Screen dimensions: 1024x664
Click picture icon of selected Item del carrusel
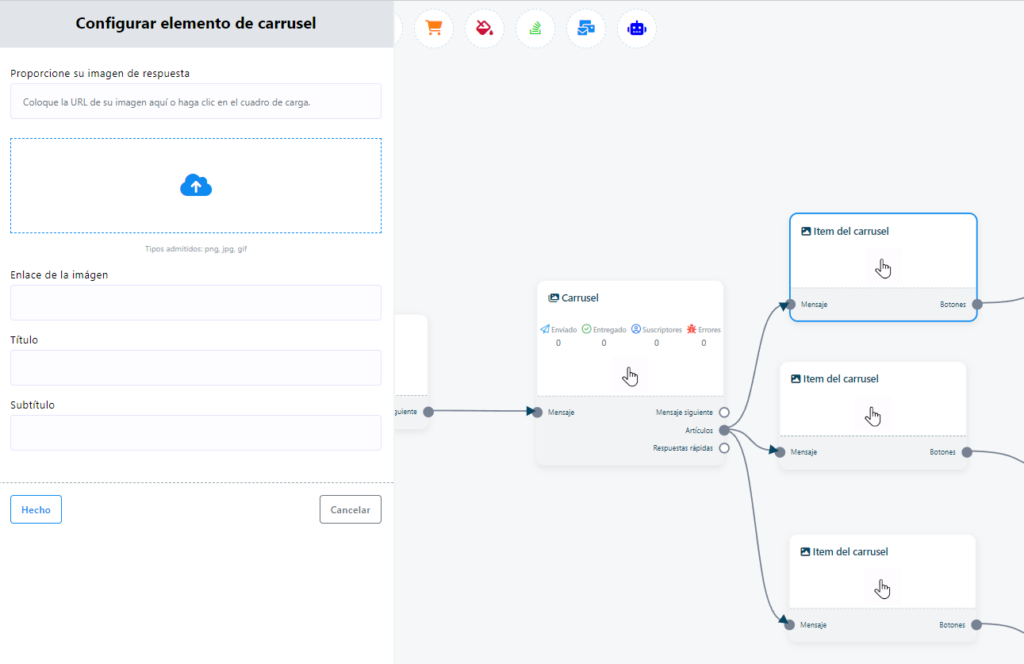(806, 231)
